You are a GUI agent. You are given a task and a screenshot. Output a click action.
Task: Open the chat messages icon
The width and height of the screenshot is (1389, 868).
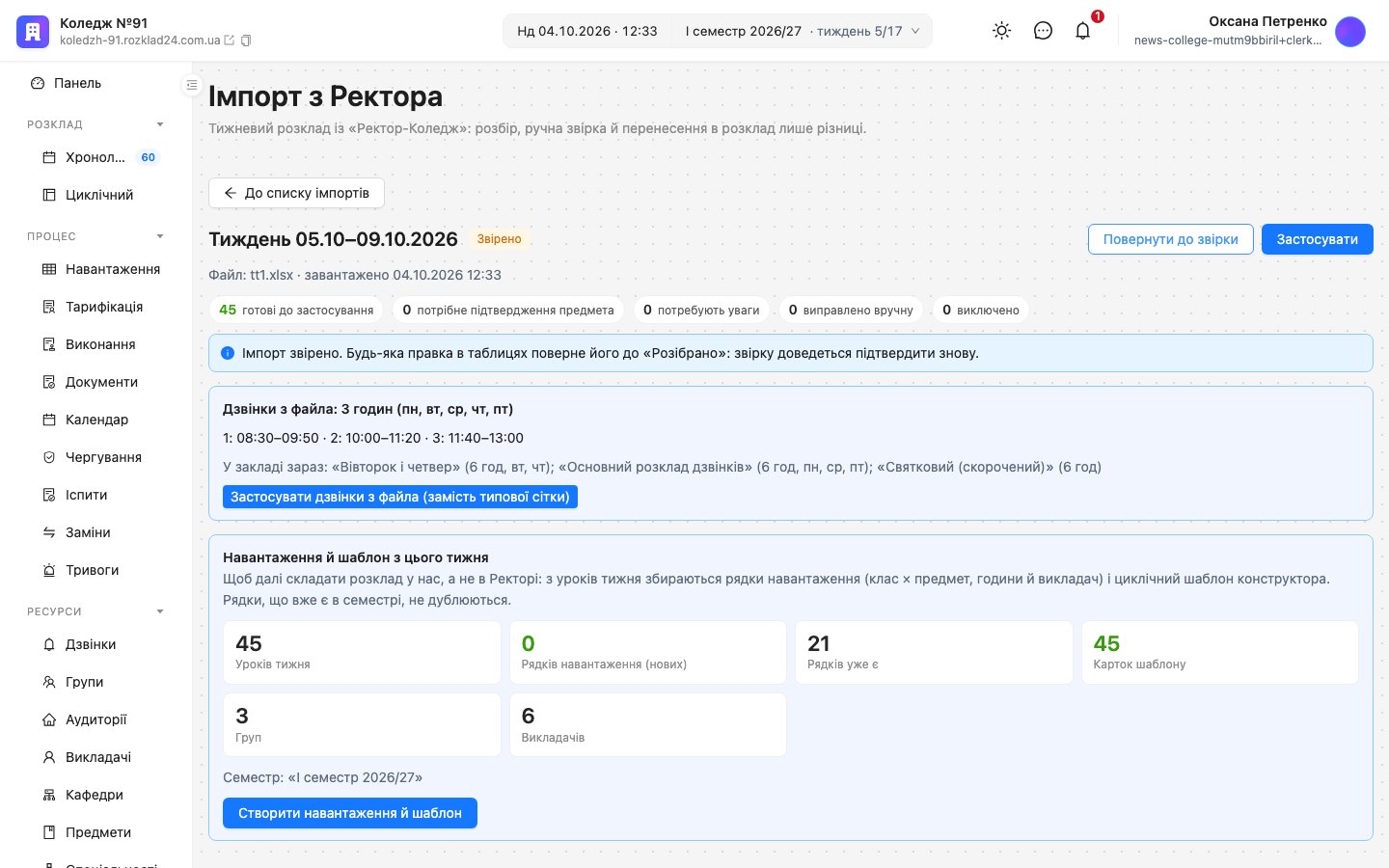[1043, 31]
